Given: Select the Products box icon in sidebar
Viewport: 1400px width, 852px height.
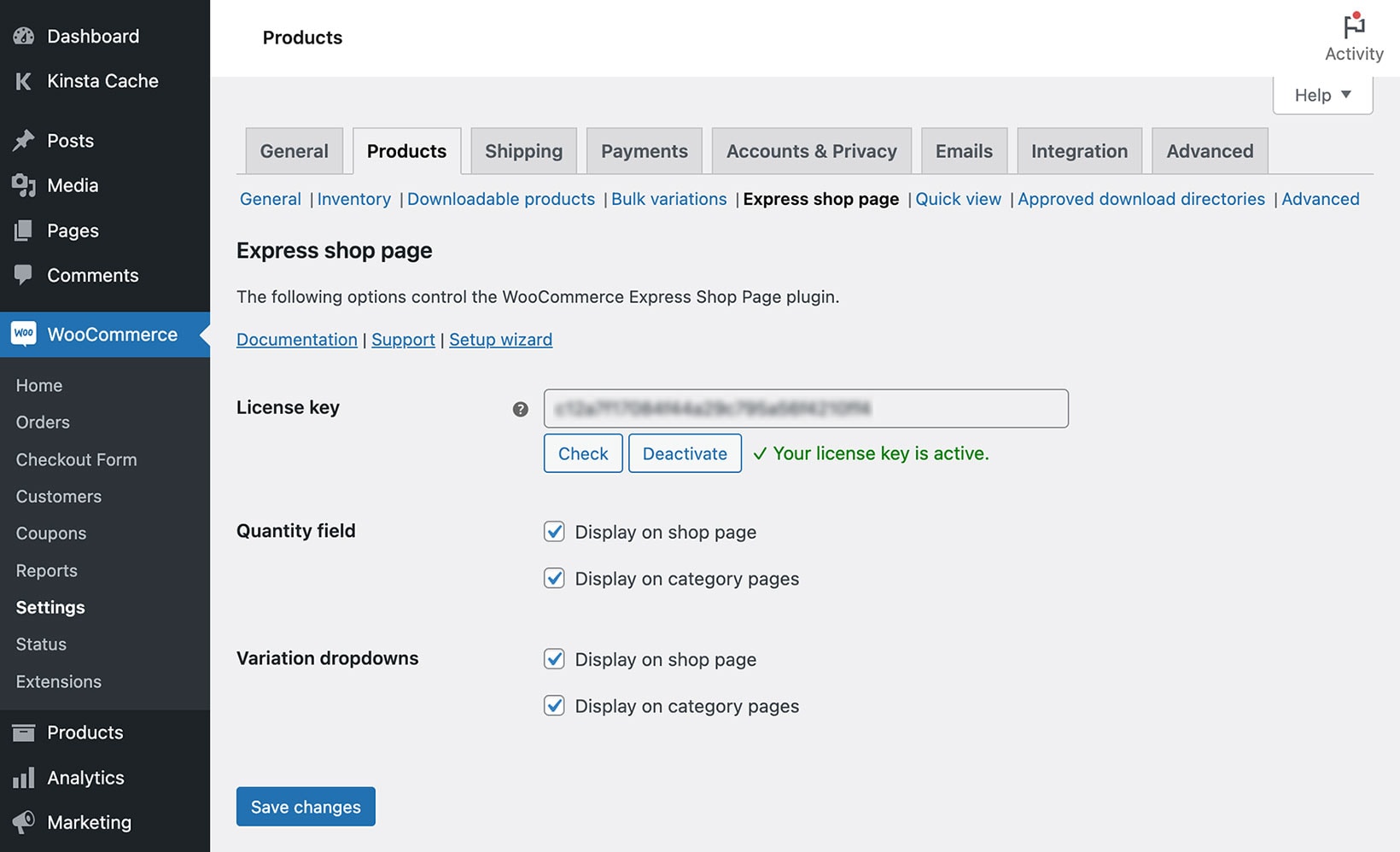Looking at the screenshot, I should tap(24, 732).
